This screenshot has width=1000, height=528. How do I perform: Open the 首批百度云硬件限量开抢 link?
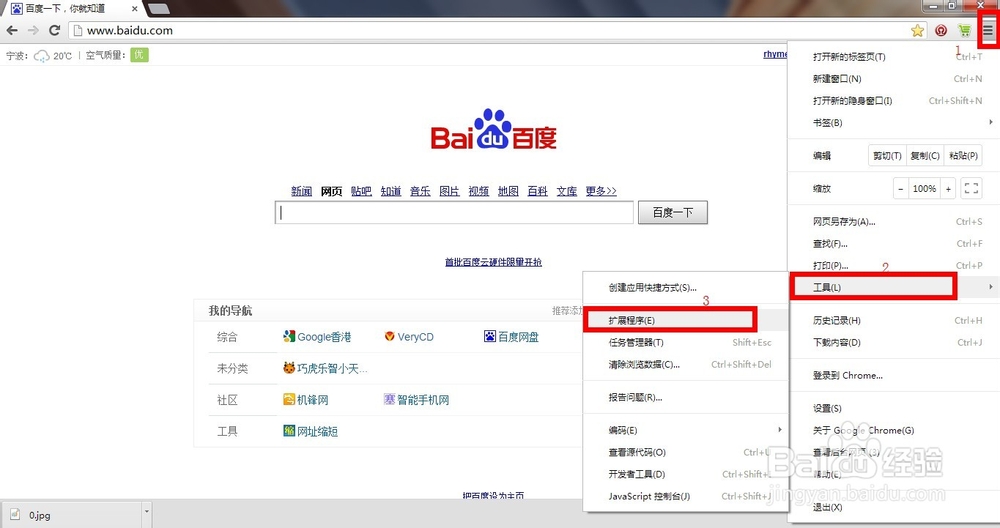click(x=494, y=262)
